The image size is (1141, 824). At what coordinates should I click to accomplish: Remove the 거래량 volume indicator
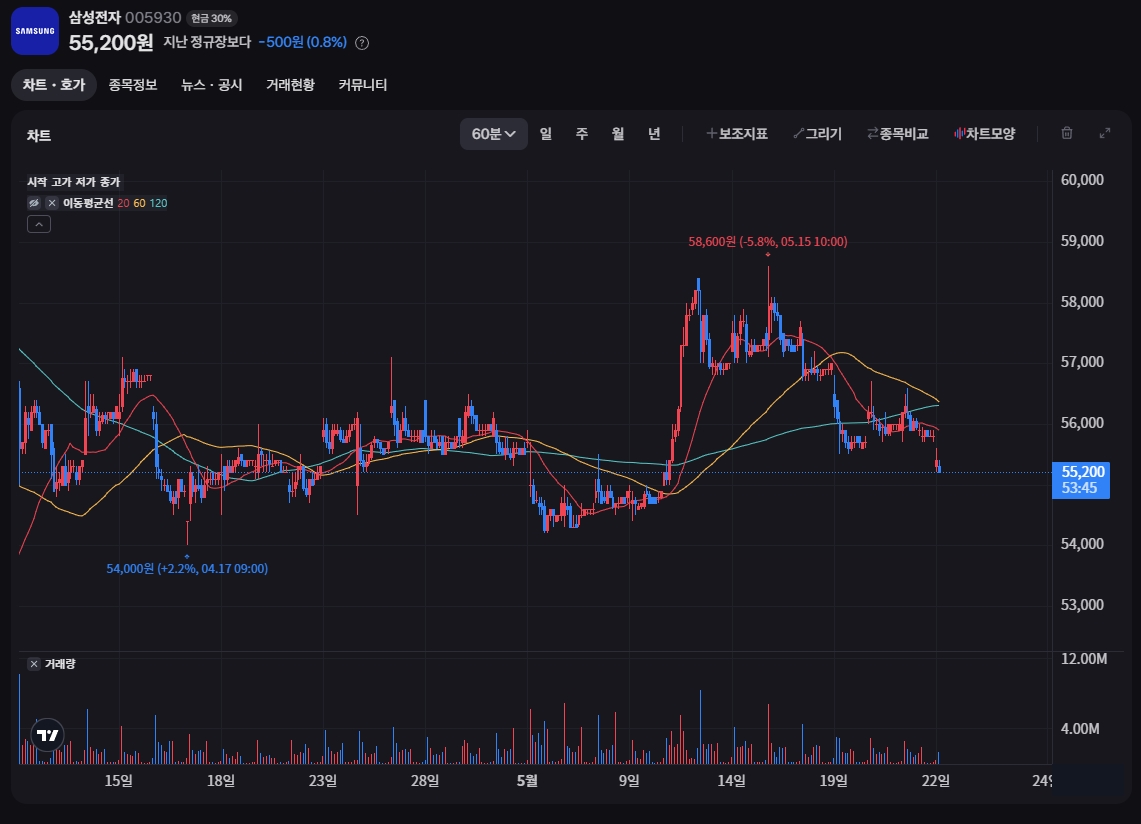click(34, 664)
